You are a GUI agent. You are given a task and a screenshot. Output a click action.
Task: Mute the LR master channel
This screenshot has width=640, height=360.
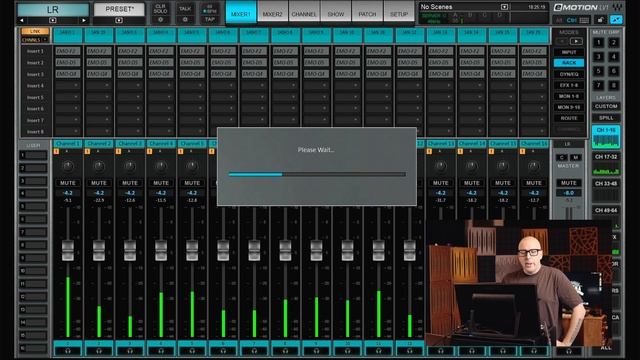569,183
